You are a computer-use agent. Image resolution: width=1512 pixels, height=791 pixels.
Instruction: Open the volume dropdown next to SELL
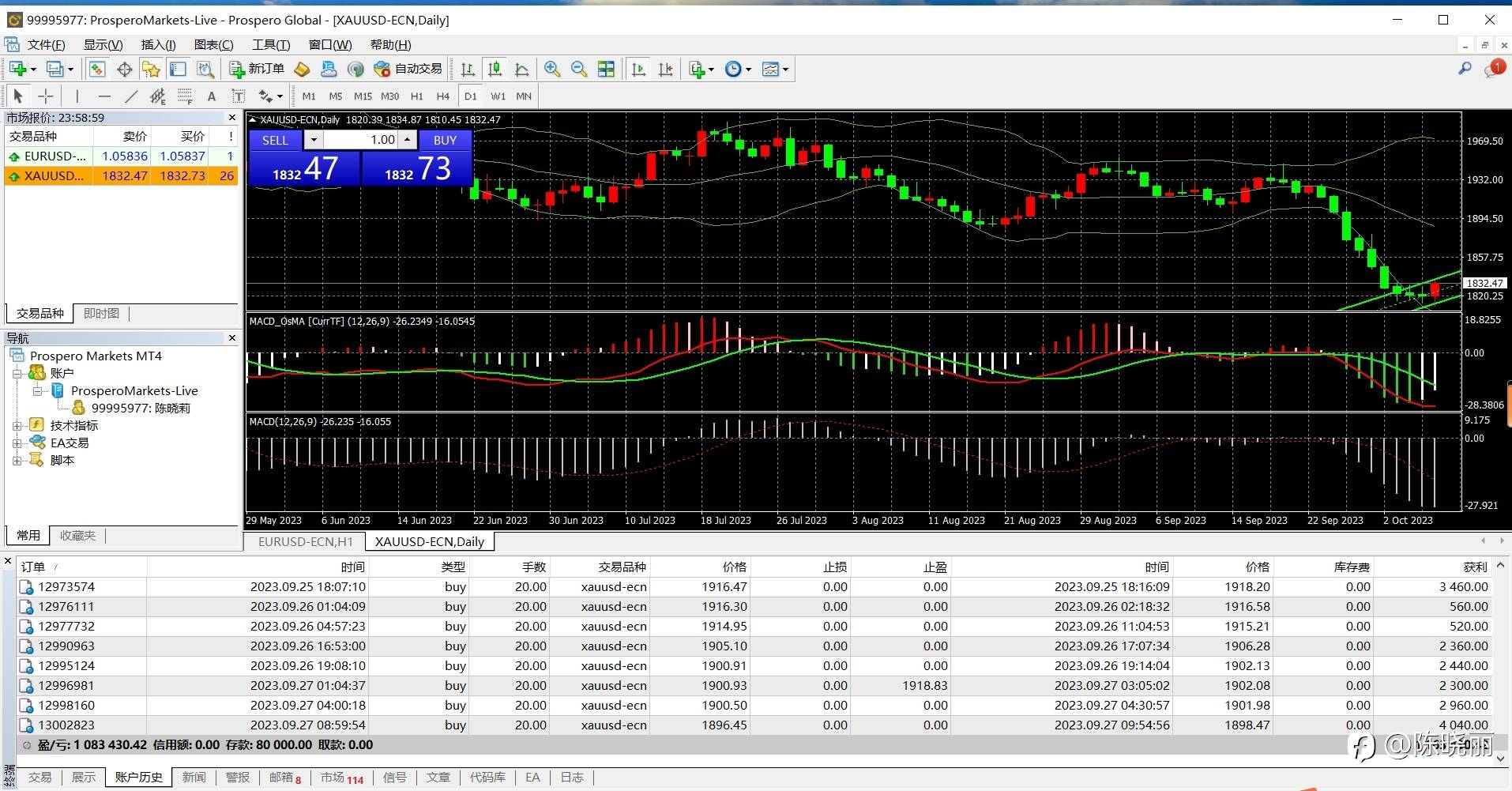[x=314, y=140]
